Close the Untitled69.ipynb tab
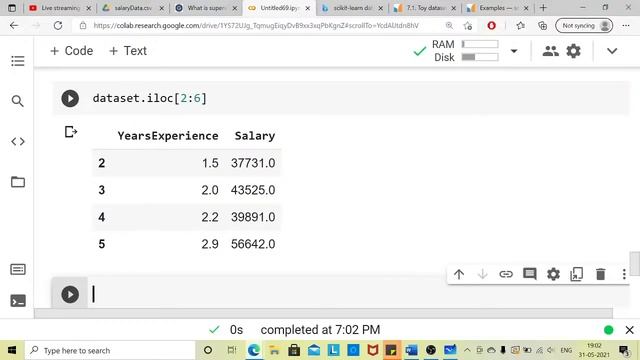 [x=307, y=8]
